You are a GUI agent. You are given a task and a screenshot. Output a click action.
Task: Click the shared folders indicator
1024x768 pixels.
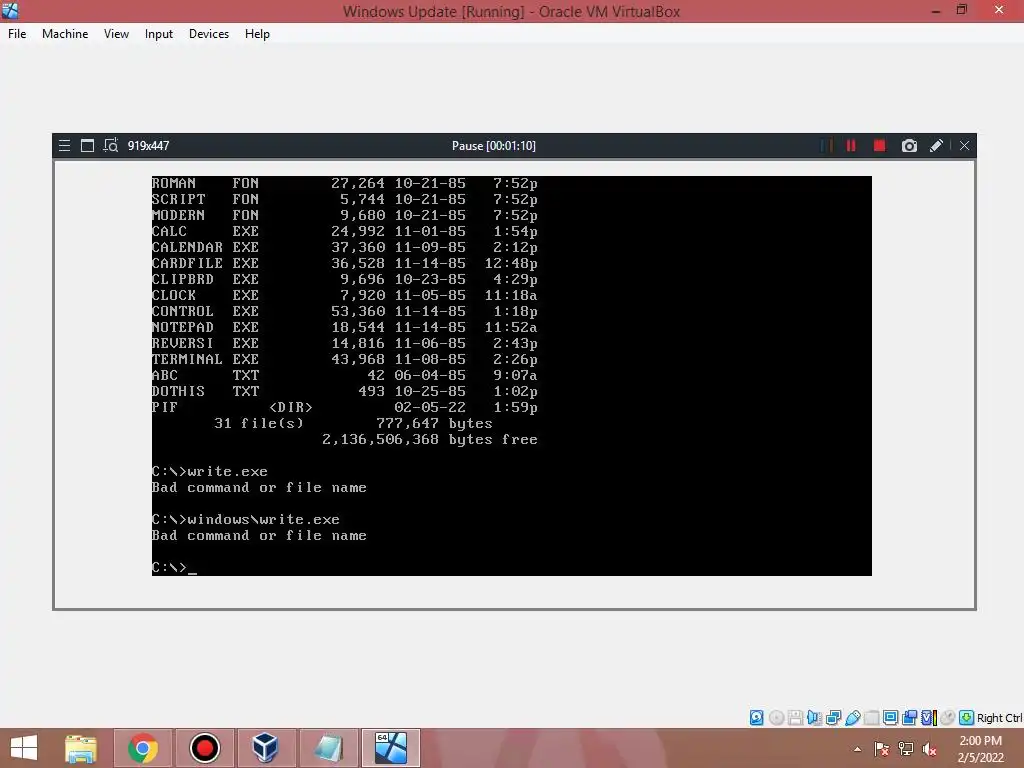(872, 718)
